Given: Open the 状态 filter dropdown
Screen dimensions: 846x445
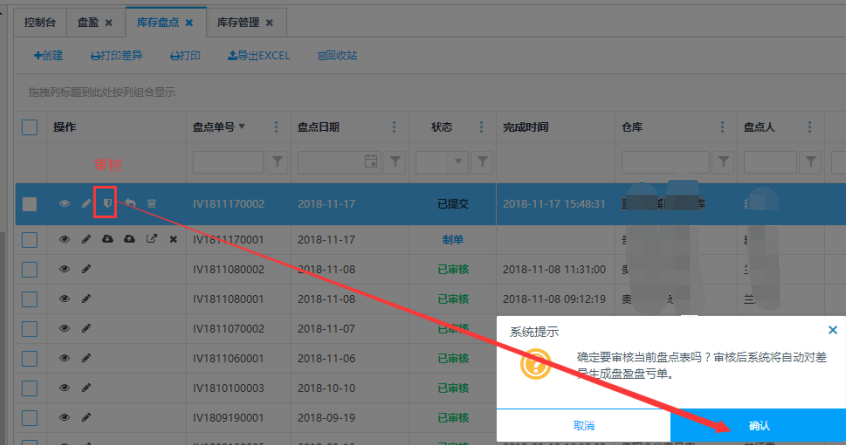Looking at the screenshot, I should click(459, 161).
